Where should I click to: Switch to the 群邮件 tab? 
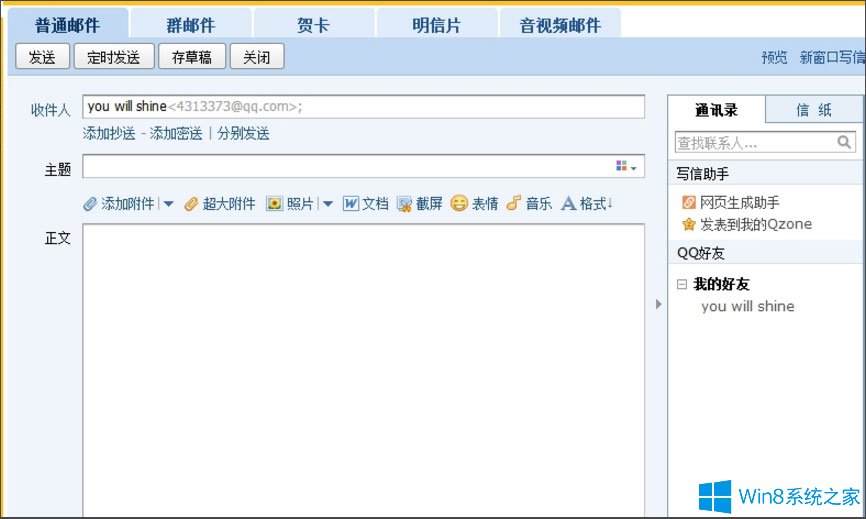pos(191,25)
